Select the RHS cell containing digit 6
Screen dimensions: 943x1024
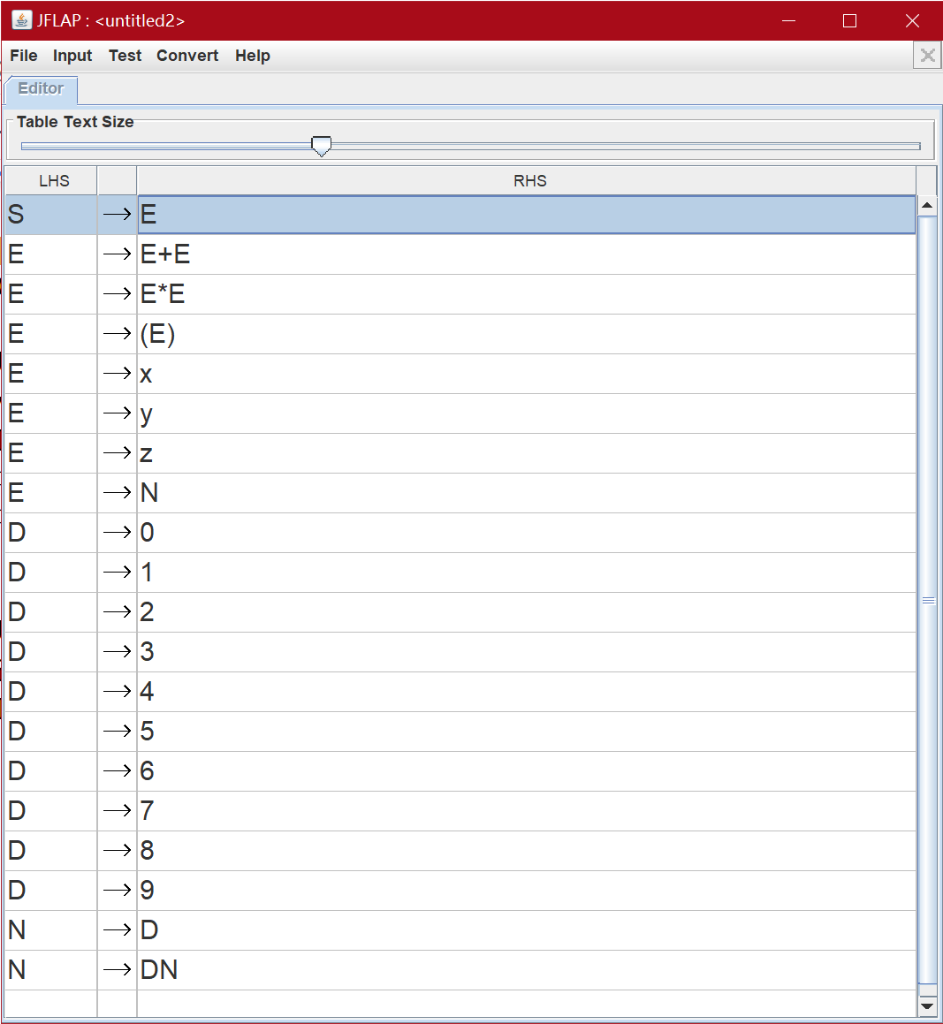pos(526,771)
